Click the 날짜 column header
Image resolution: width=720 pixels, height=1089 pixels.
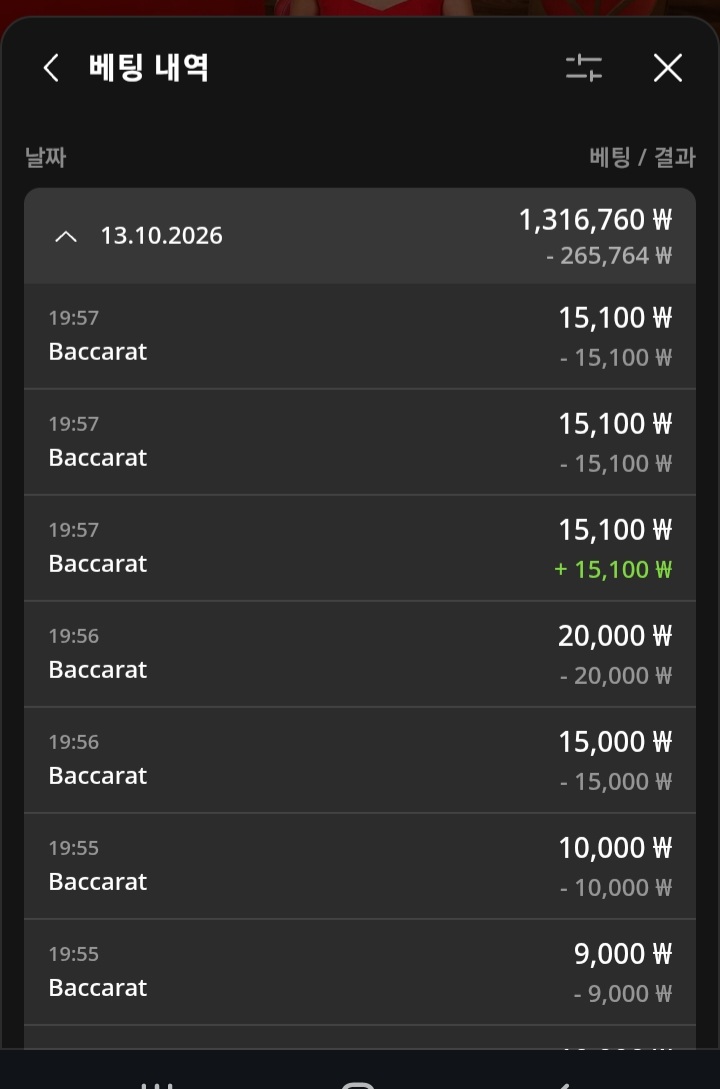[46, 157]
